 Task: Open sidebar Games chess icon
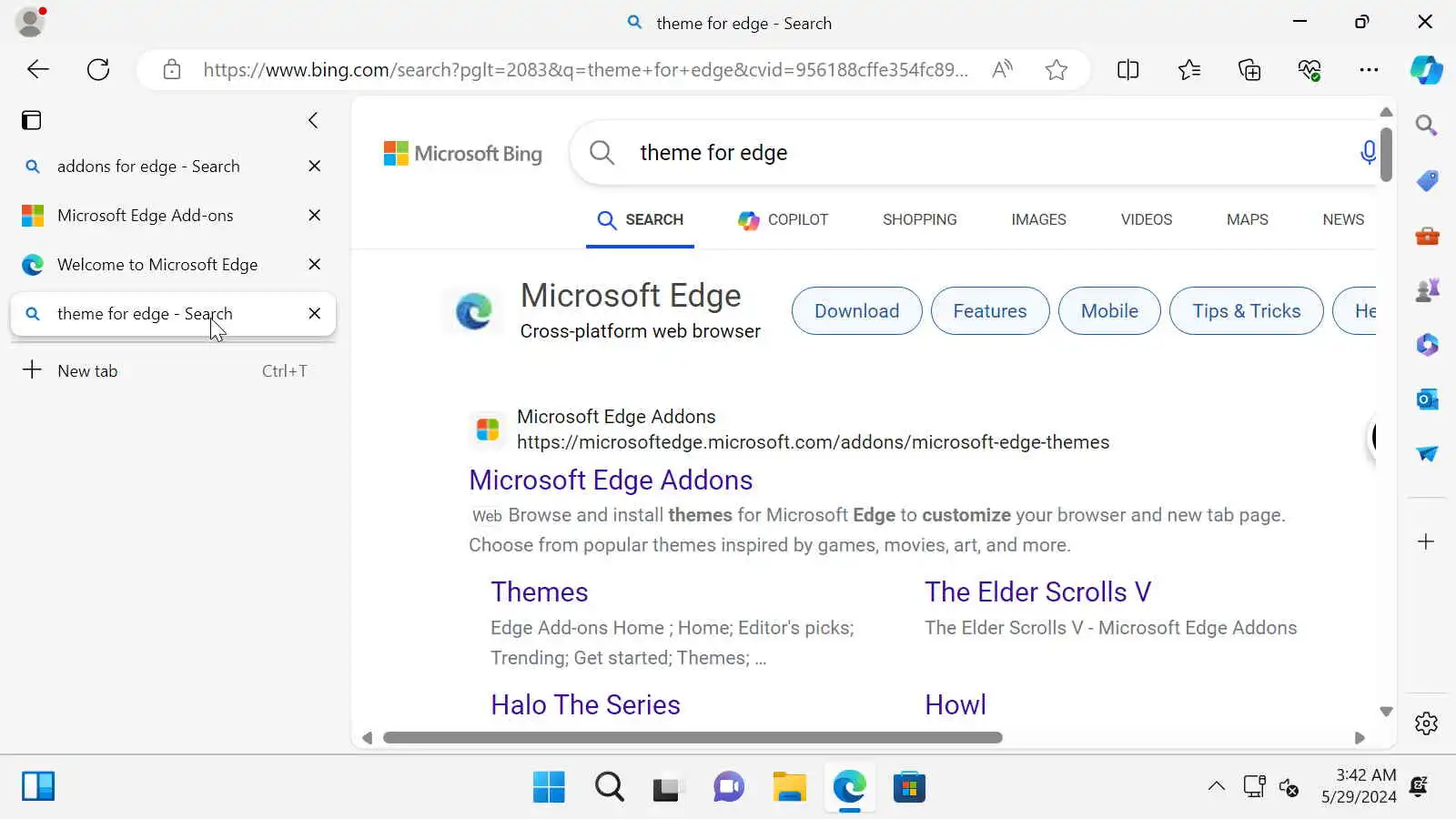[x=1427, y=290]
